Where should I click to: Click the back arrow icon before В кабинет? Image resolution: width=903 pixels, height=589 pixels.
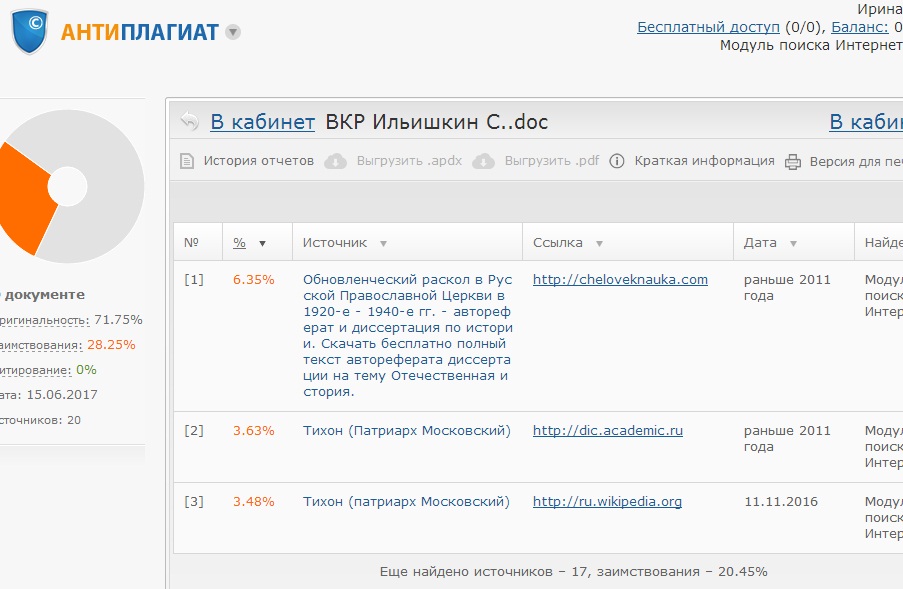[x=190, y=122]
